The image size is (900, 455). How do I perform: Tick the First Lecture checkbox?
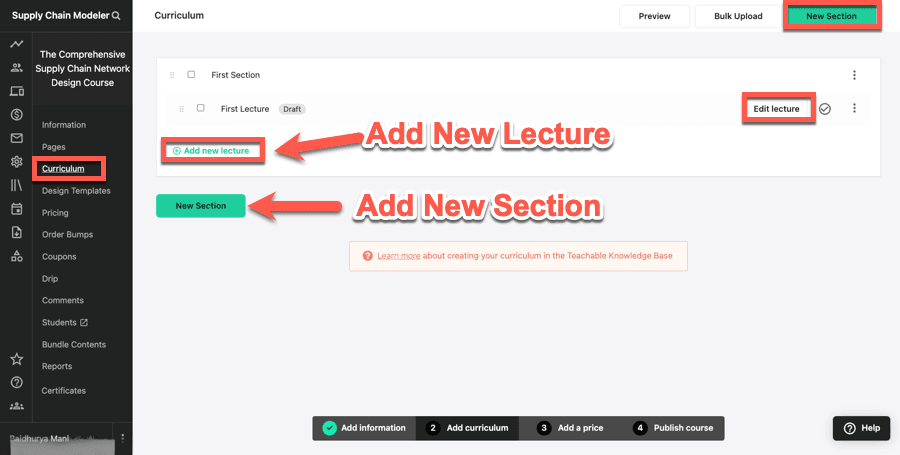pos(201,108)
